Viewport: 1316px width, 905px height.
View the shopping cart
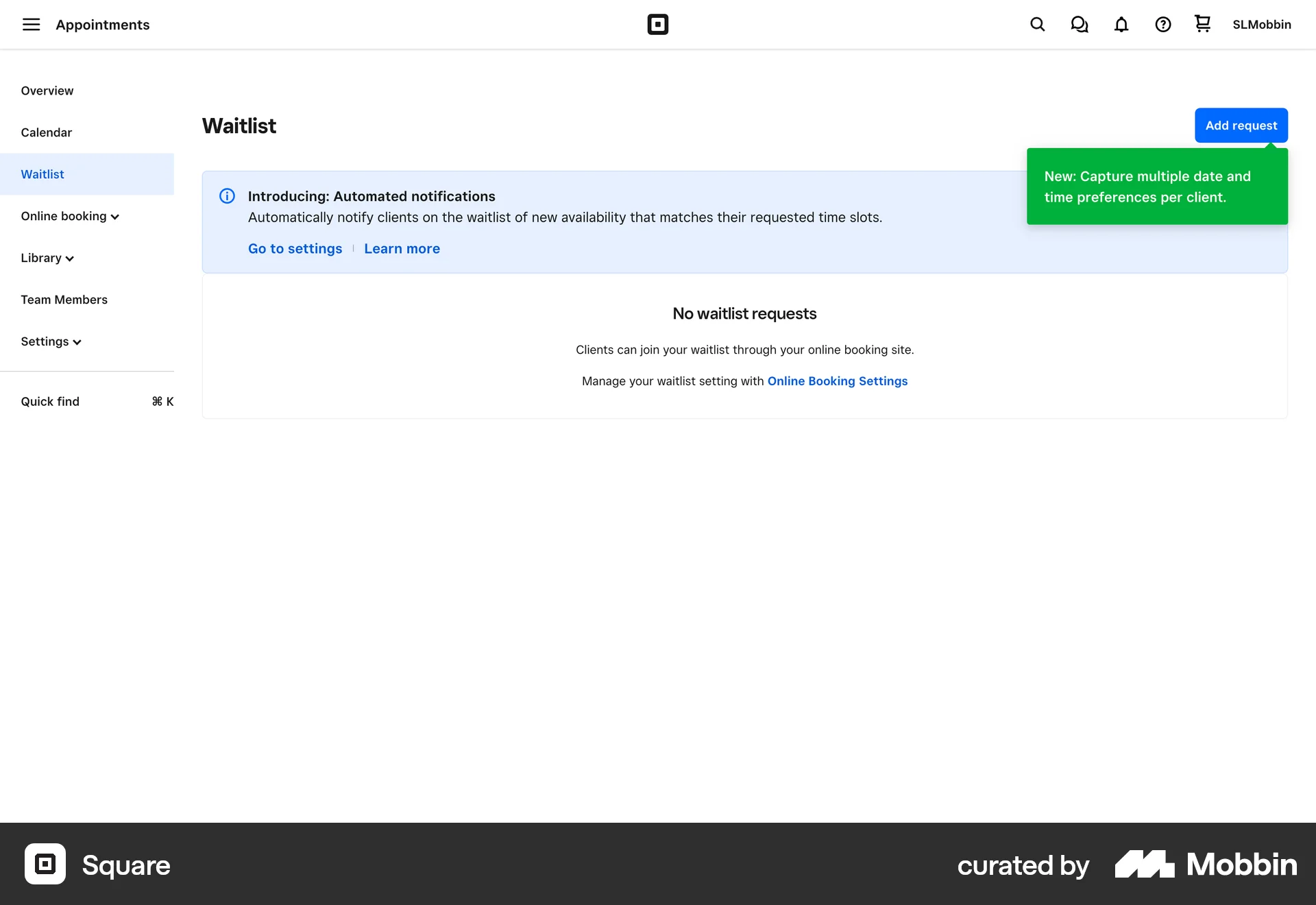tap(1202, 24)
